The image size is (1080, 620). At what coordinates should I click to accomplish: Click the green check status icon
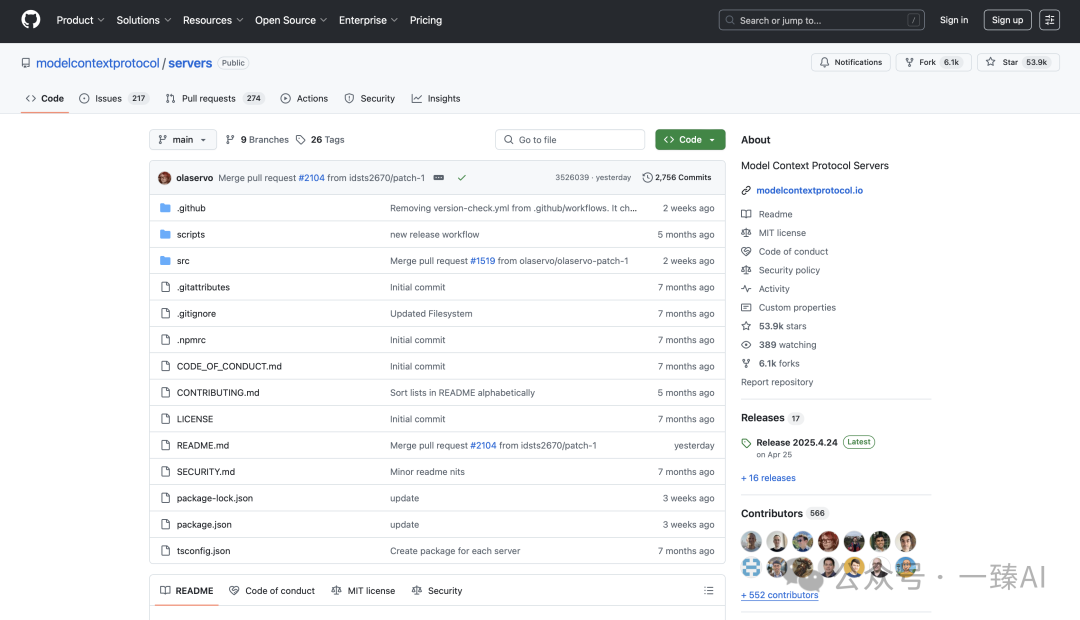(461, 178)
